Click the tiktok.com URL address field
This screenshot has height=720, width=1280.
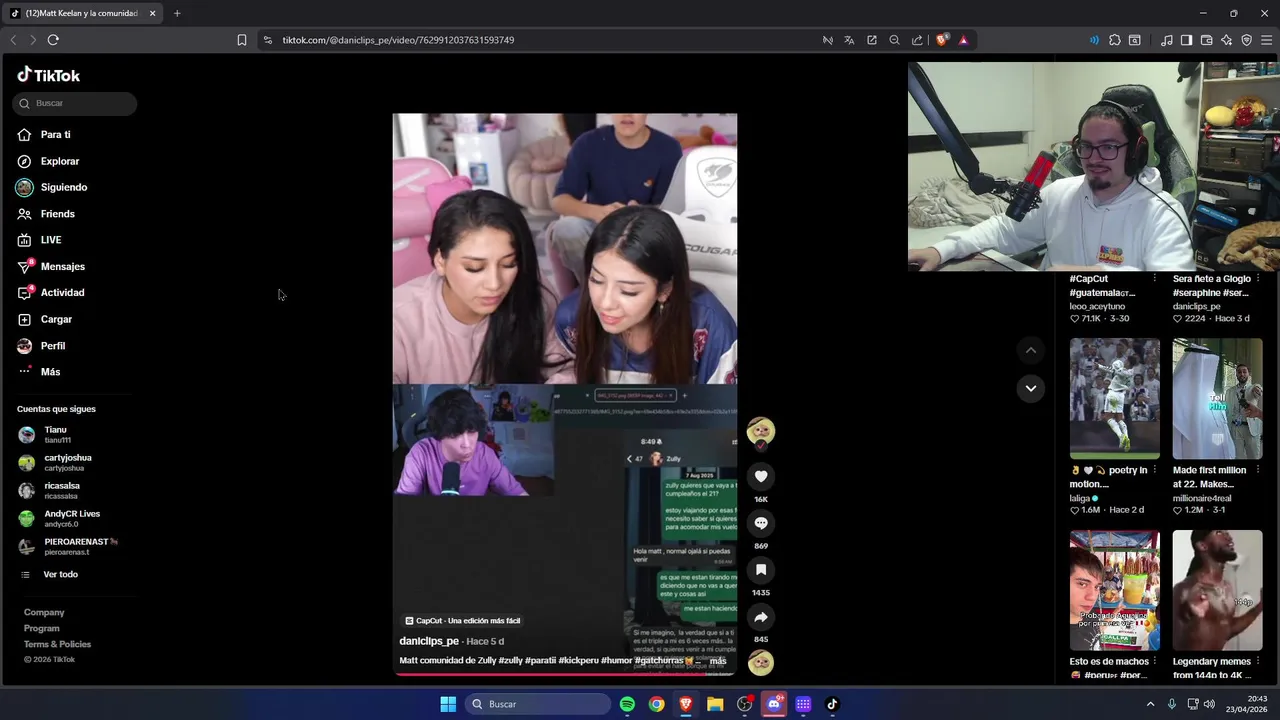[398, 40]
